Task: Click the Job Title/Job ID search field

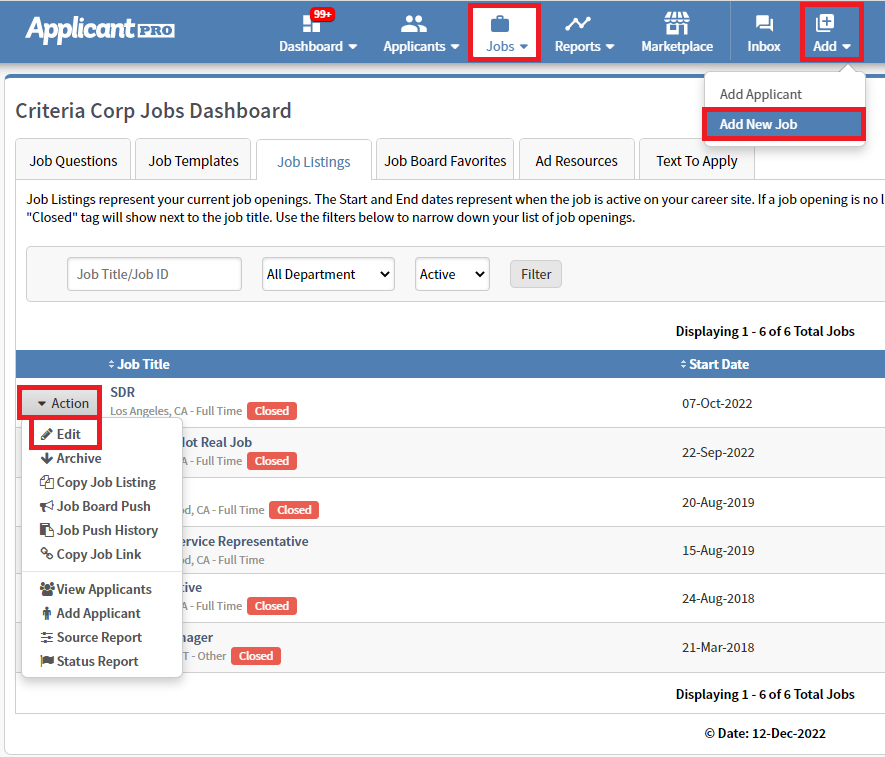Action: point(154,274)
